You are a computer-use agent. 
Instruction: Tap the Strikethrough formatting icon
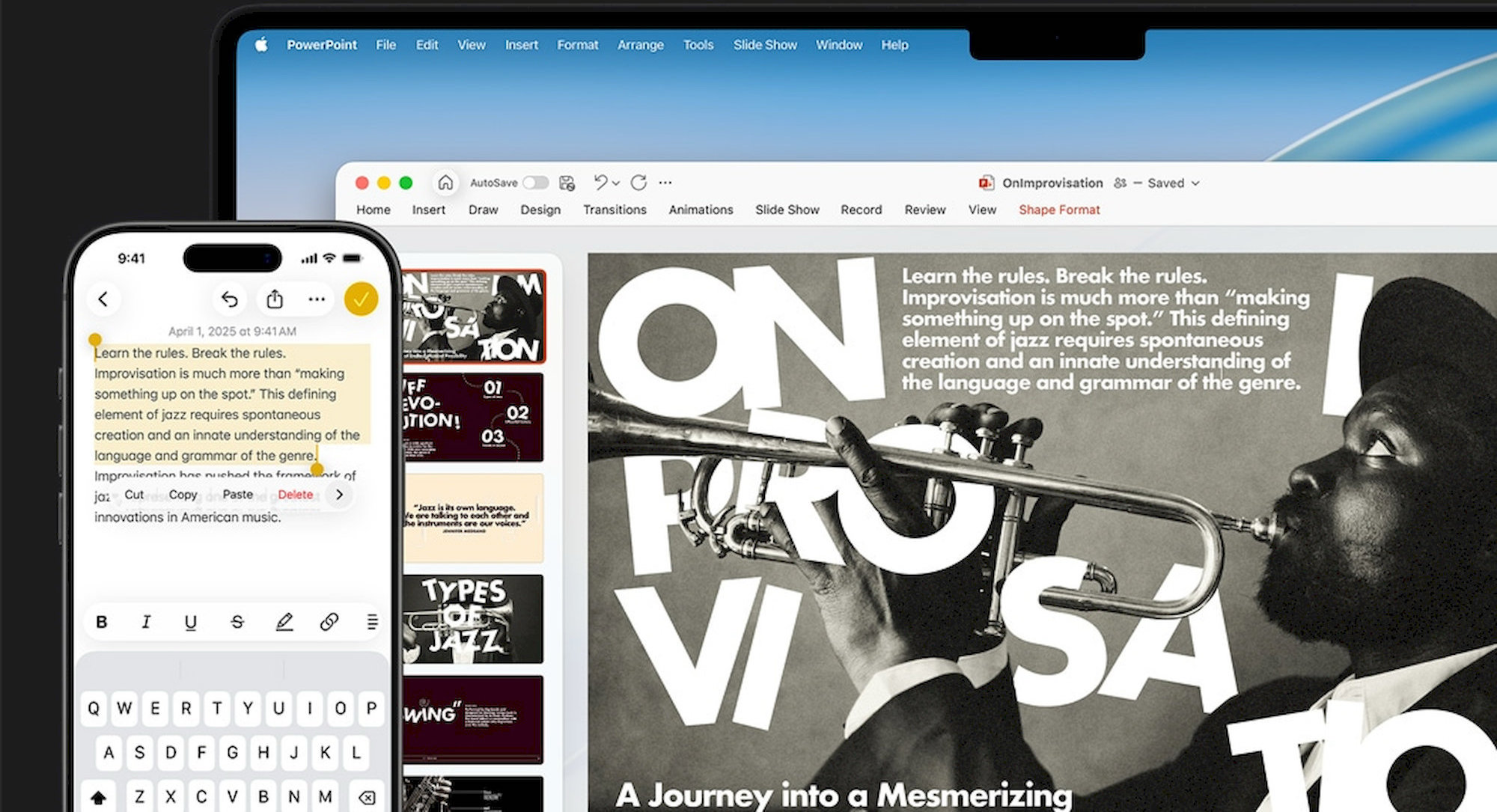coord(237,622)
